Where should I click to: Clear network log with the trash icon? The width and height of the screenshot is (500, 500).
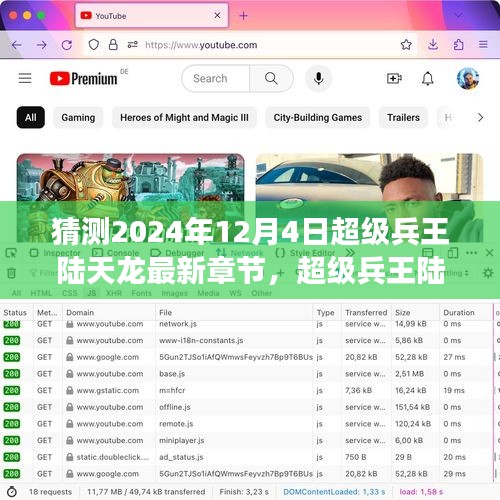(11, 273)
